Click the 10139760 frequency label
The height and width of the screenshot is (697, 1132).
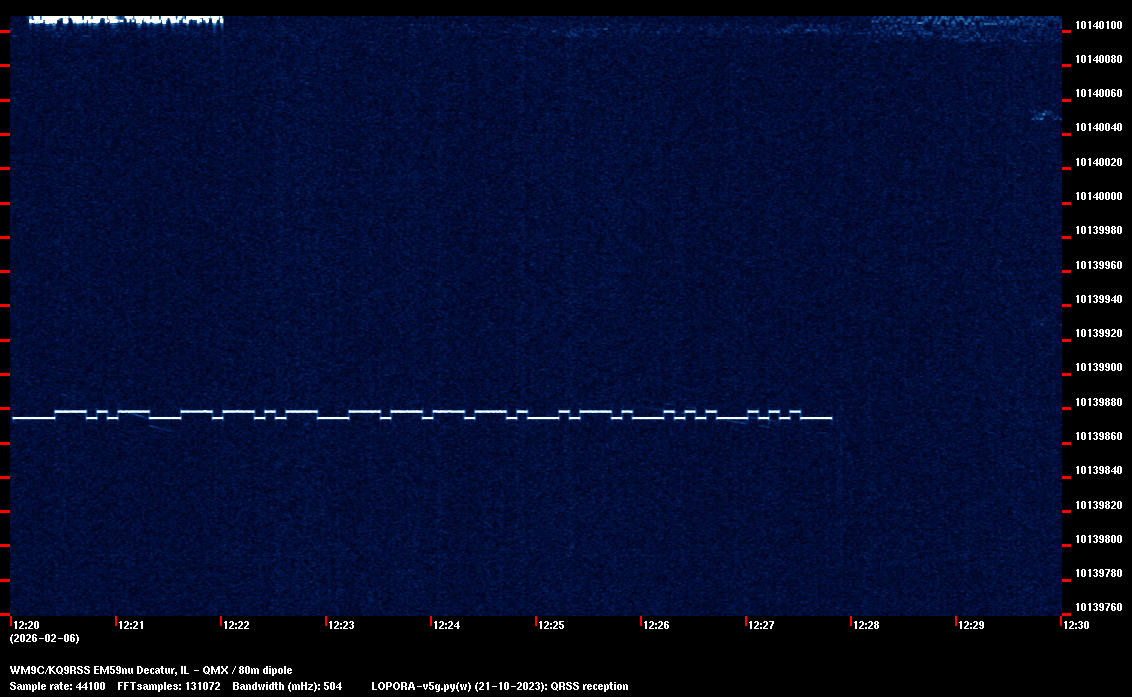pyautogui.click(x=1097, y=607)
